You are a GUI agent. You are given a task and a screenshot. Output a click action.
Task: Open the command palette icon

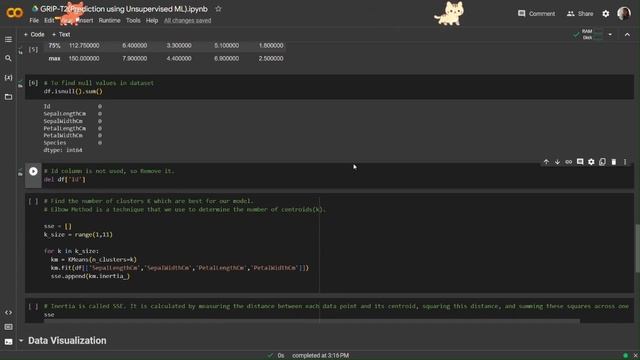coord(8,327)
